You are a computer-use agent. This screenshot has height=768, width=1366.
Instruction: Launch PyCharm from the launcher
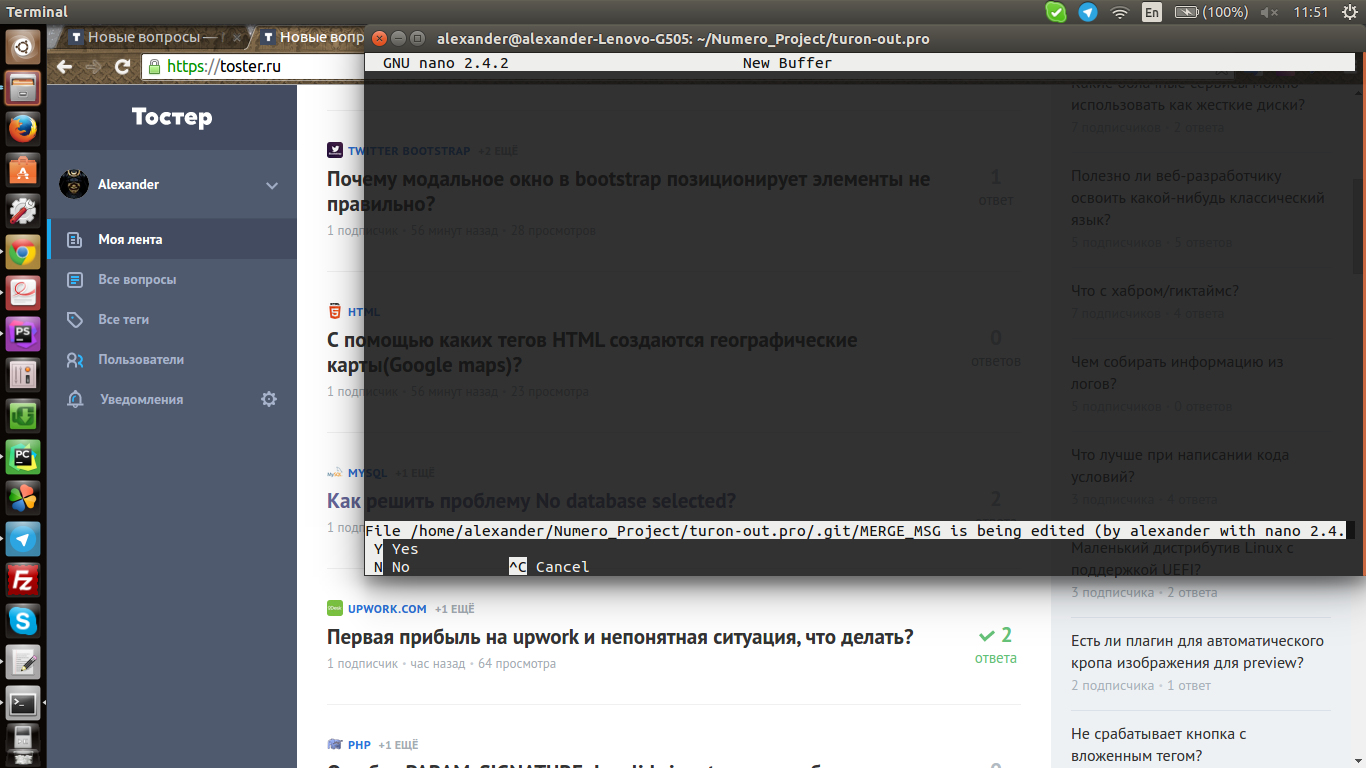tap(23, 457)
